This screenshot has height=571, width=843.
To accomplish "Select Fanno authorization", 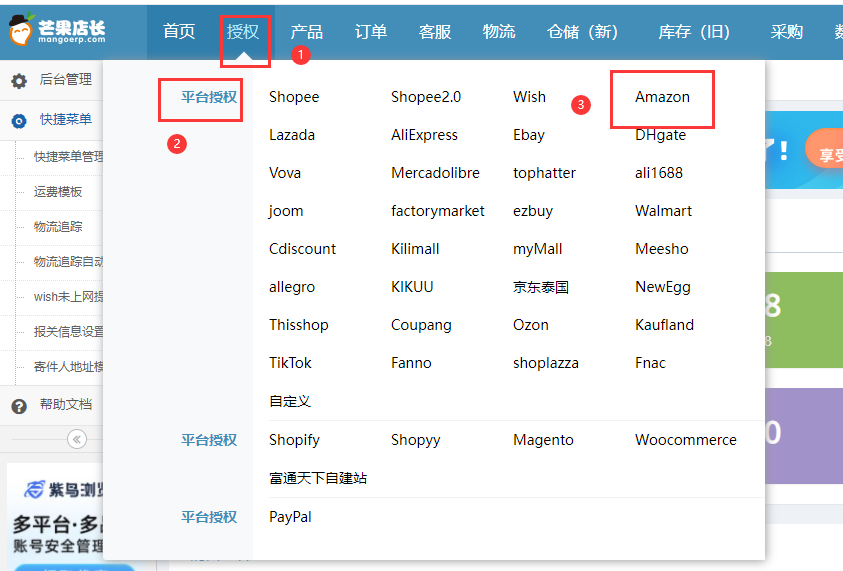I will click(x=411, y=363).
